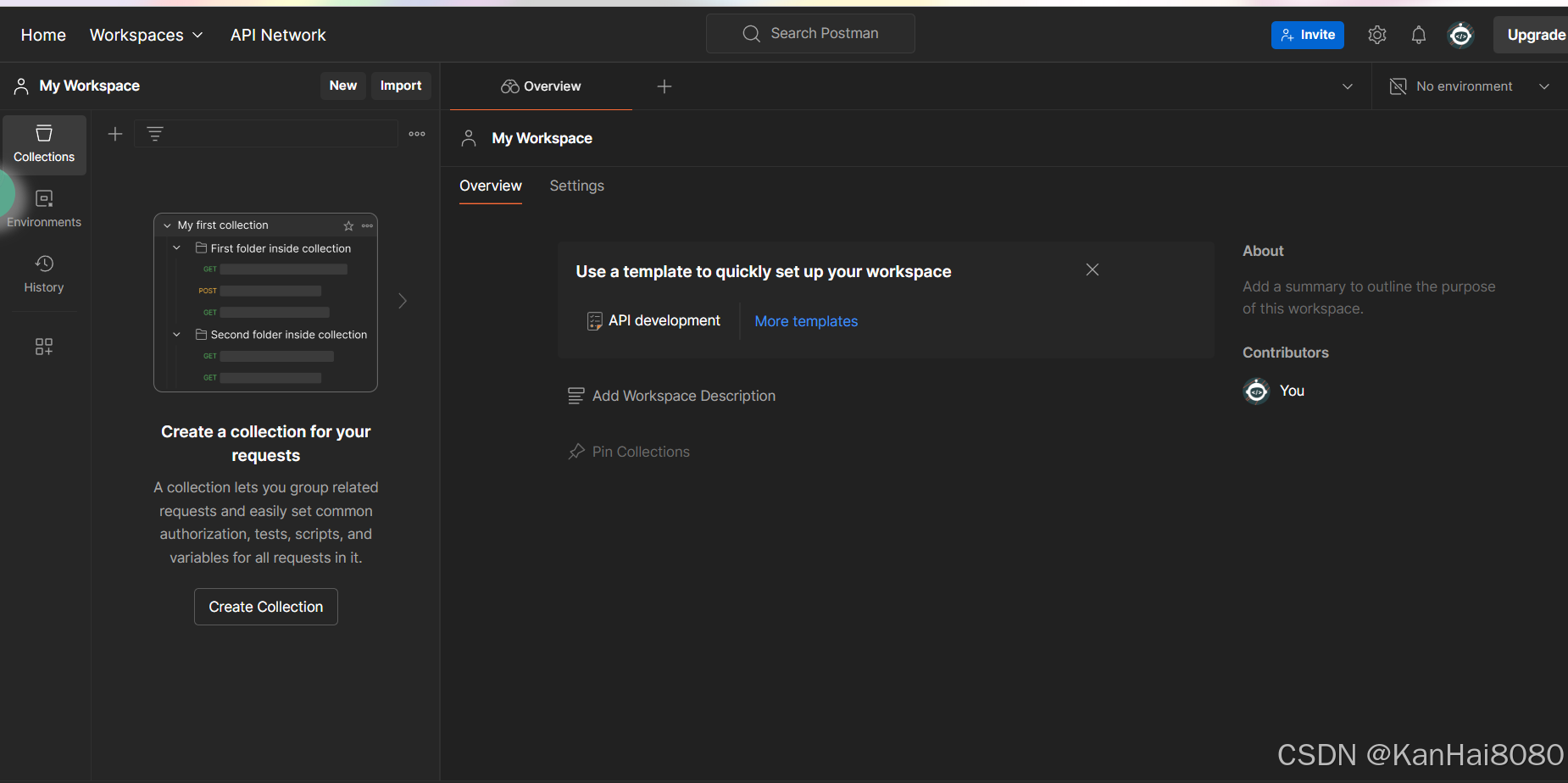Open the History sidebar panel
Screen dimensions: 1568x783
click(x=44, y=275)
